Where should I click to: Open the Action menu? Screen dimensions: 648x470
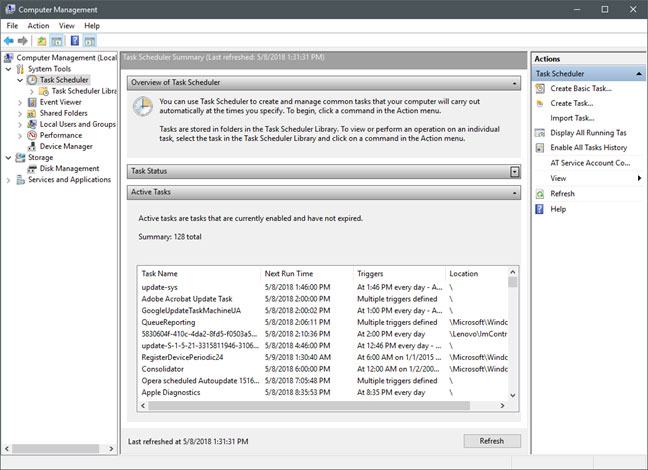(38, 26)
